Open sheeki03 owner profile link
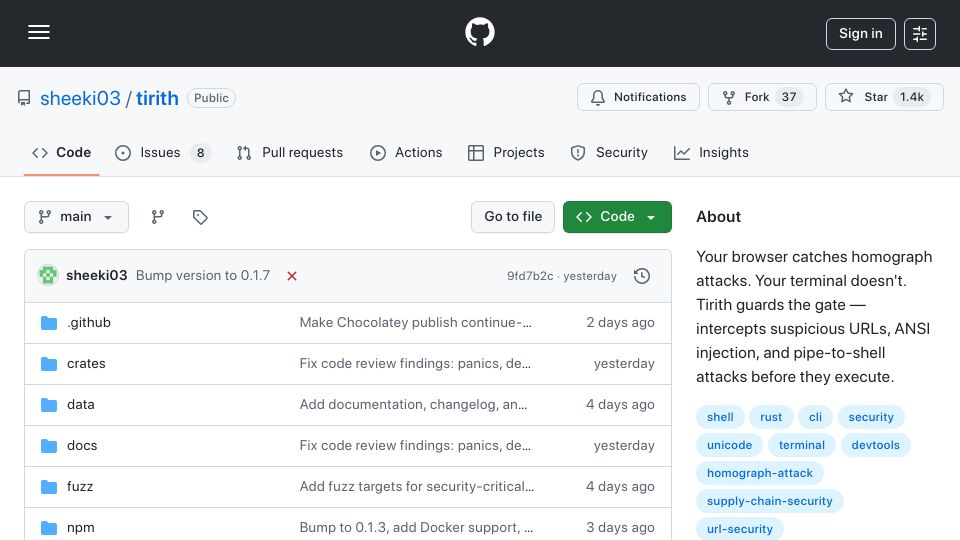Screen dimensions: 960x540 click(80, 98)
